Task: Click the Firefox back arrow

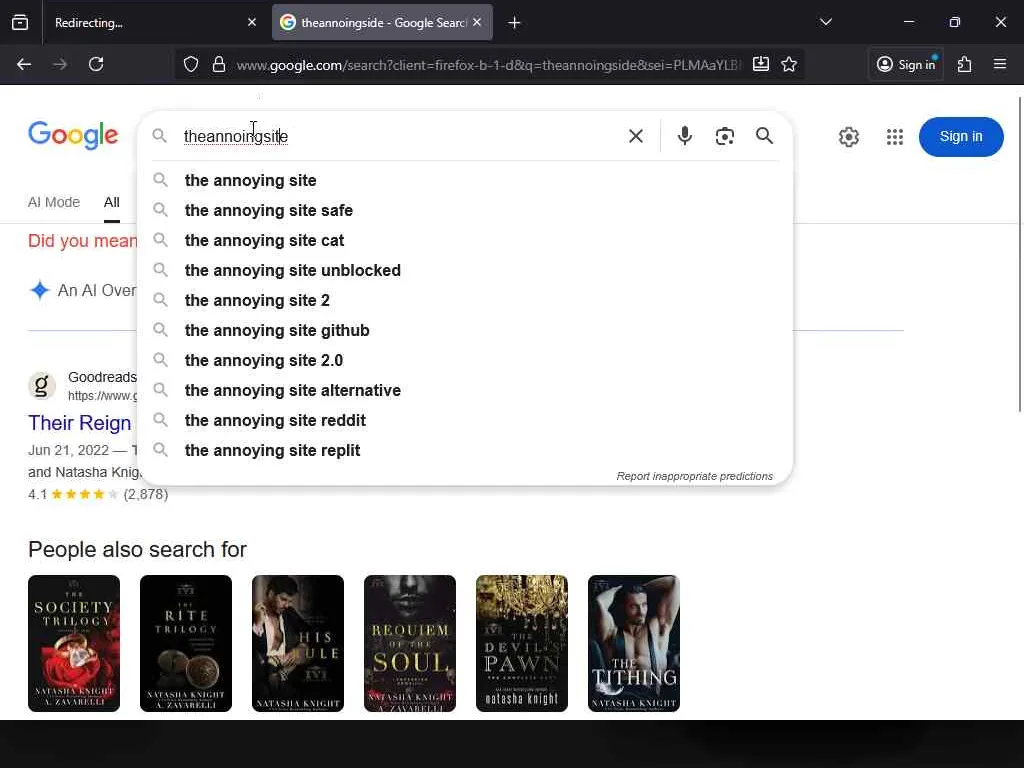Action: coord(24,64)
